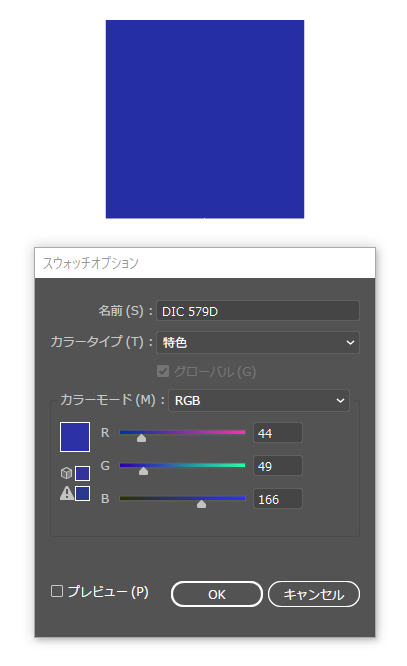
Task: Open the カラーモード dropdown showing RGB
Action: point(259,401)
